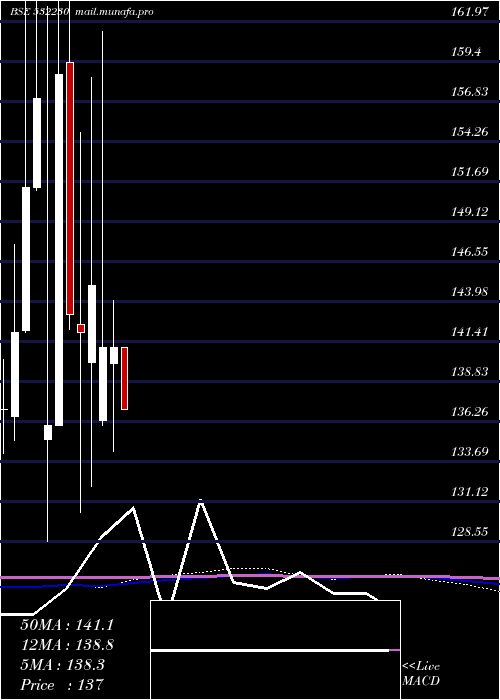Click the 50MA : 141.1 readout
The image size is (500, 700).
(x=67, y=625)
